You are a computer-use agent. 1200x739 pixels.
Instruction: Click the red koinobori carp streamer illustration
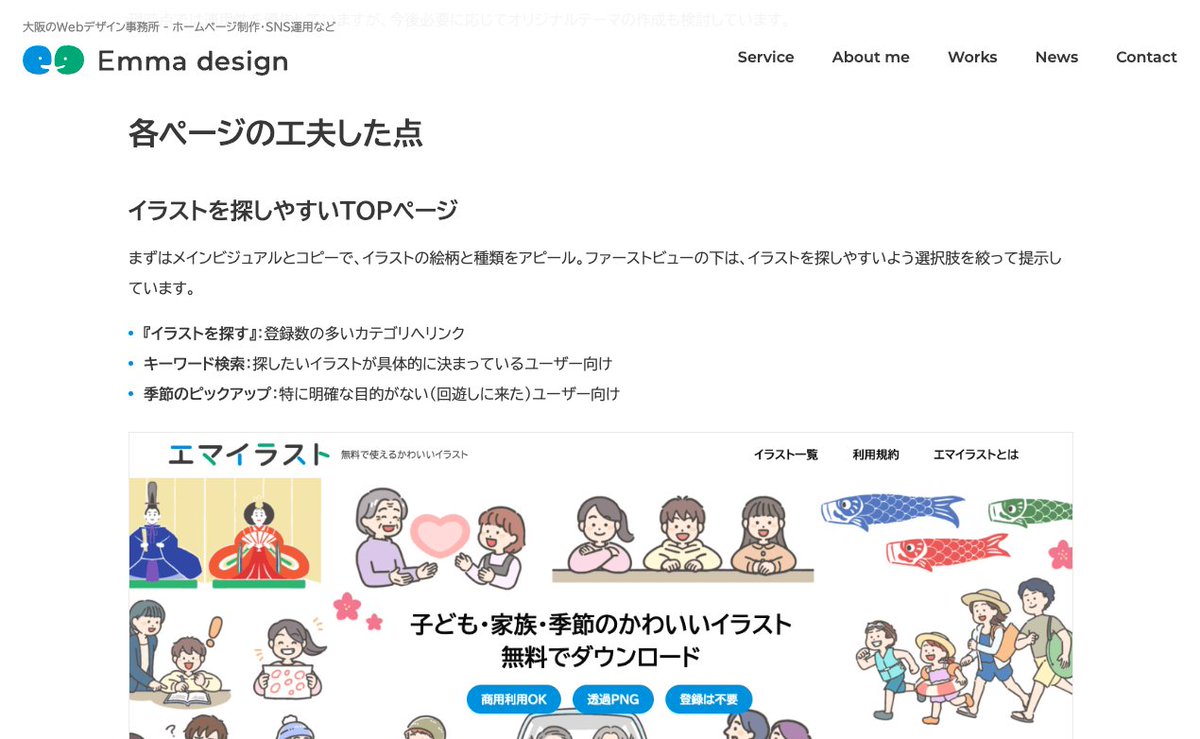(x=946, y=551)
